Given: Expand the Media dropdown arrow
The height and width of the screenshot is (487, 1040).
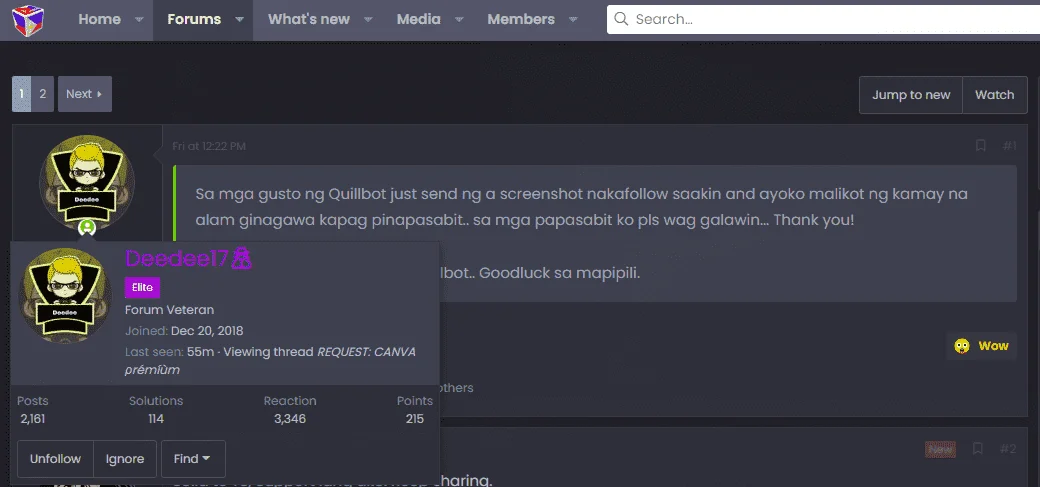Looking at the screenshot, I should click(459, 20).
